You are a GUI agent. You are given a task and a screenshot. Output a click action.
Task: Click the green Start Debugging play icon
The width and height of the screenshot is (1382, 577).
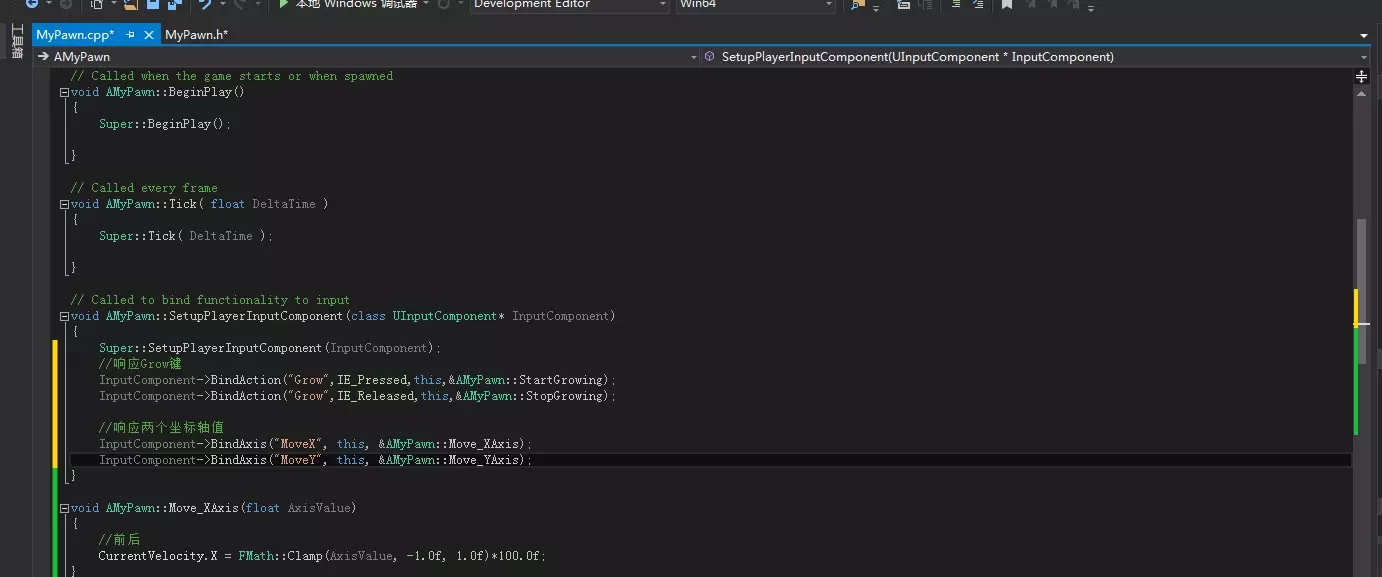pos(284,4)
